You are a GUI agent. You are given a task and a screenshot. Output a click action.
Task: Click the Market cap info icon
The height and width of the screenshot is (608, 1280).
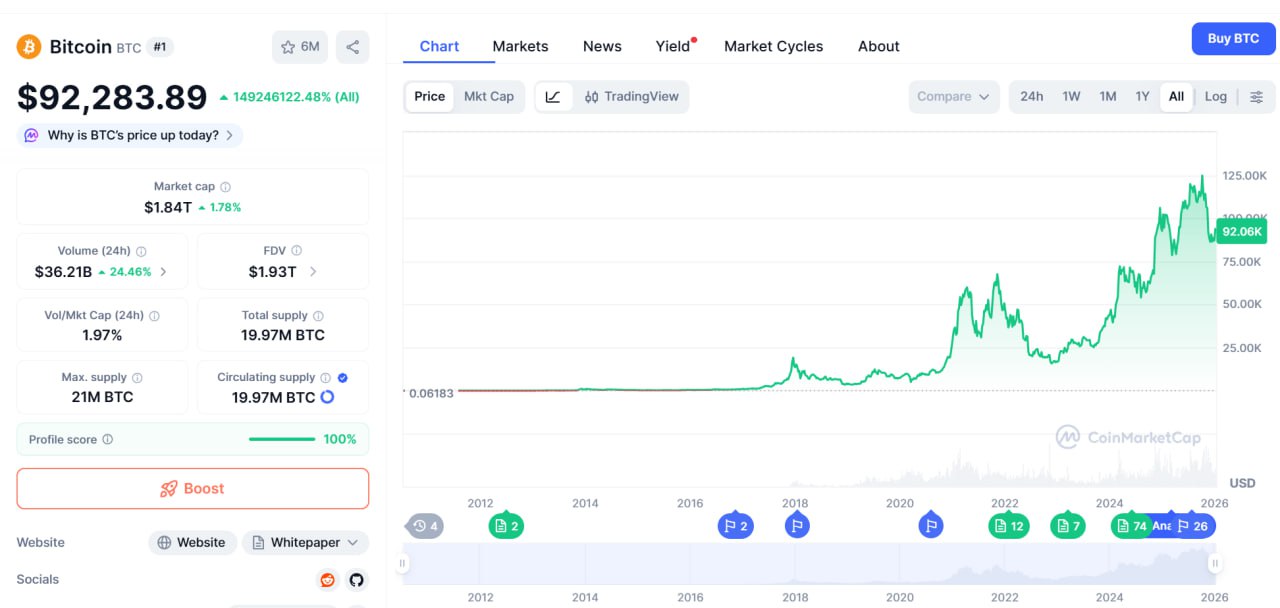pos(225,187)
